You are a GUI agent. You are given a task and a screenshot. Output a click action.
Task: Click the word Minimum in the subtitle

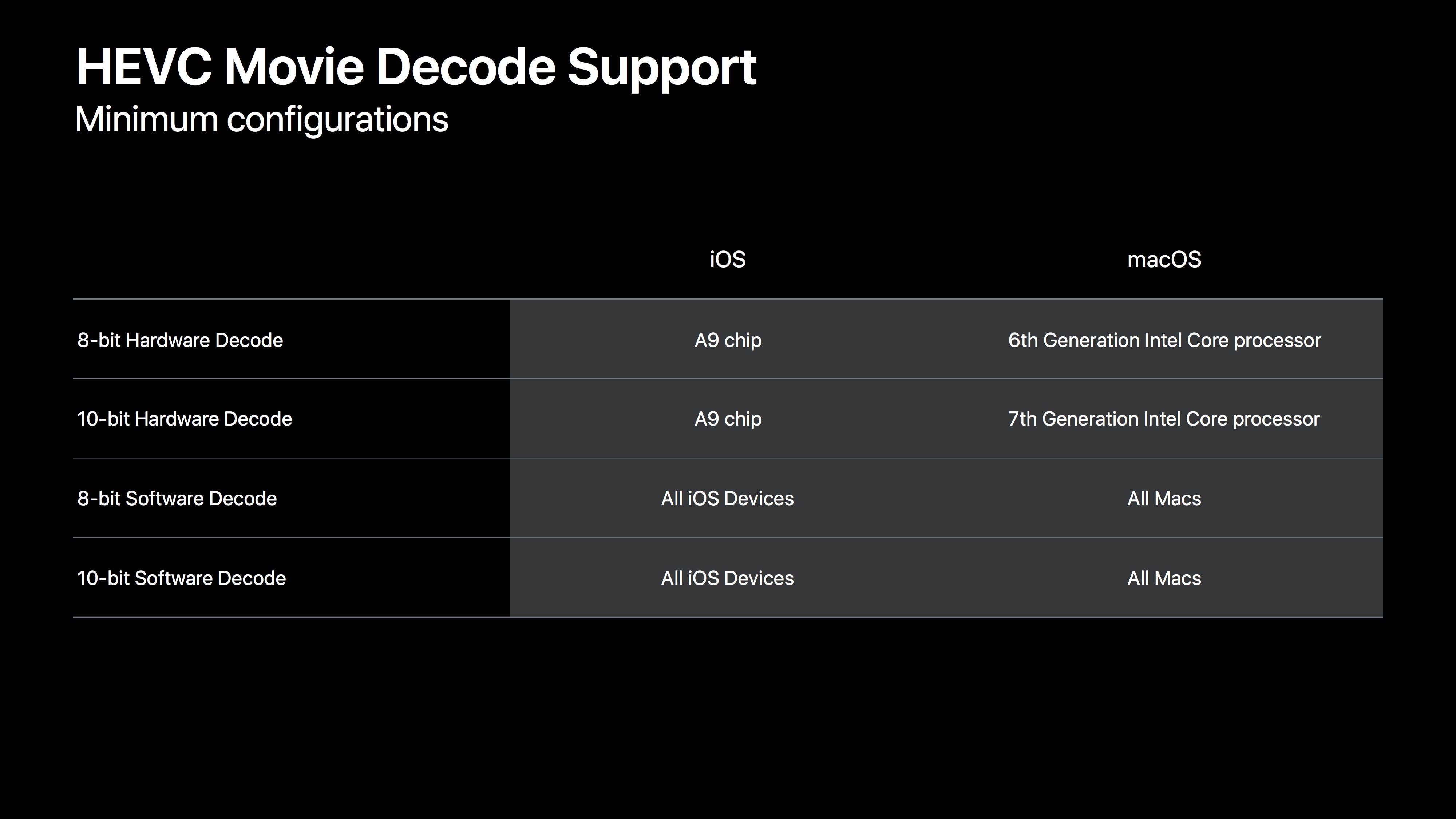click(x=146, y=119)
